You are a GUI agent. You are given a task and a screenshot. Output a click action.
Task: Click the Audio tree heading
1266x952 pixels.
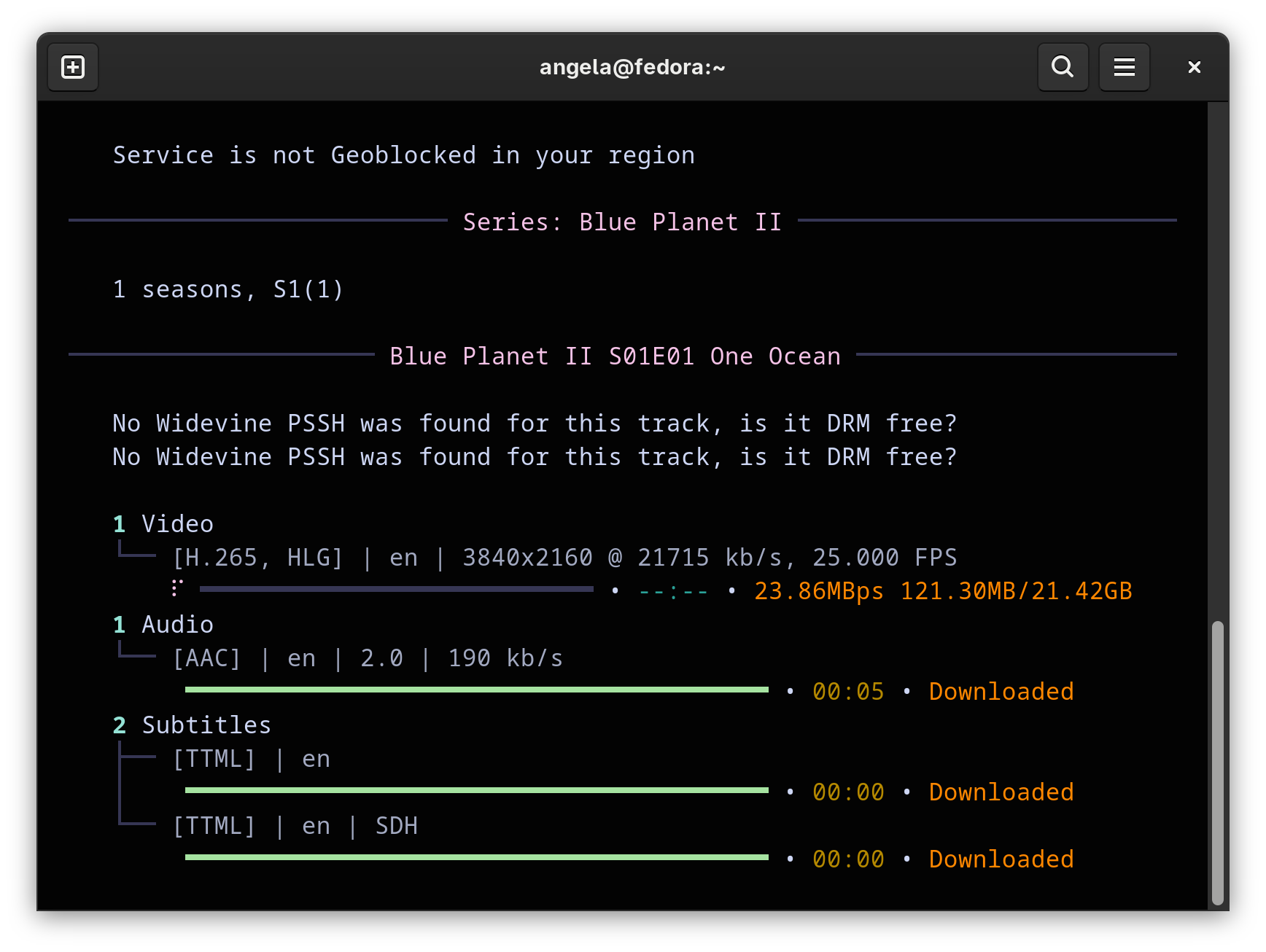177,624
